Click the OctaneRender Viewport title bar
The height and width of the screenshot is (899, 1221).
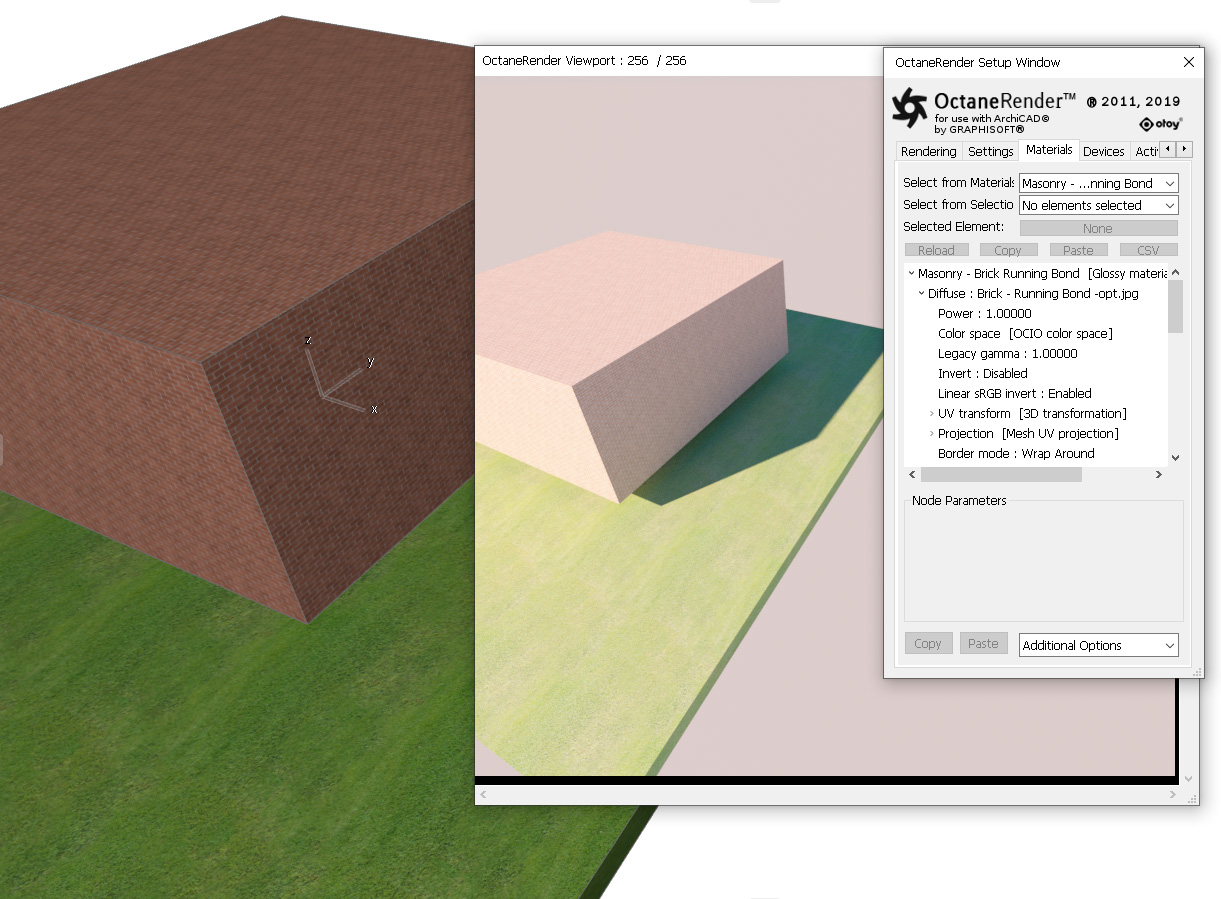(679, 61)
